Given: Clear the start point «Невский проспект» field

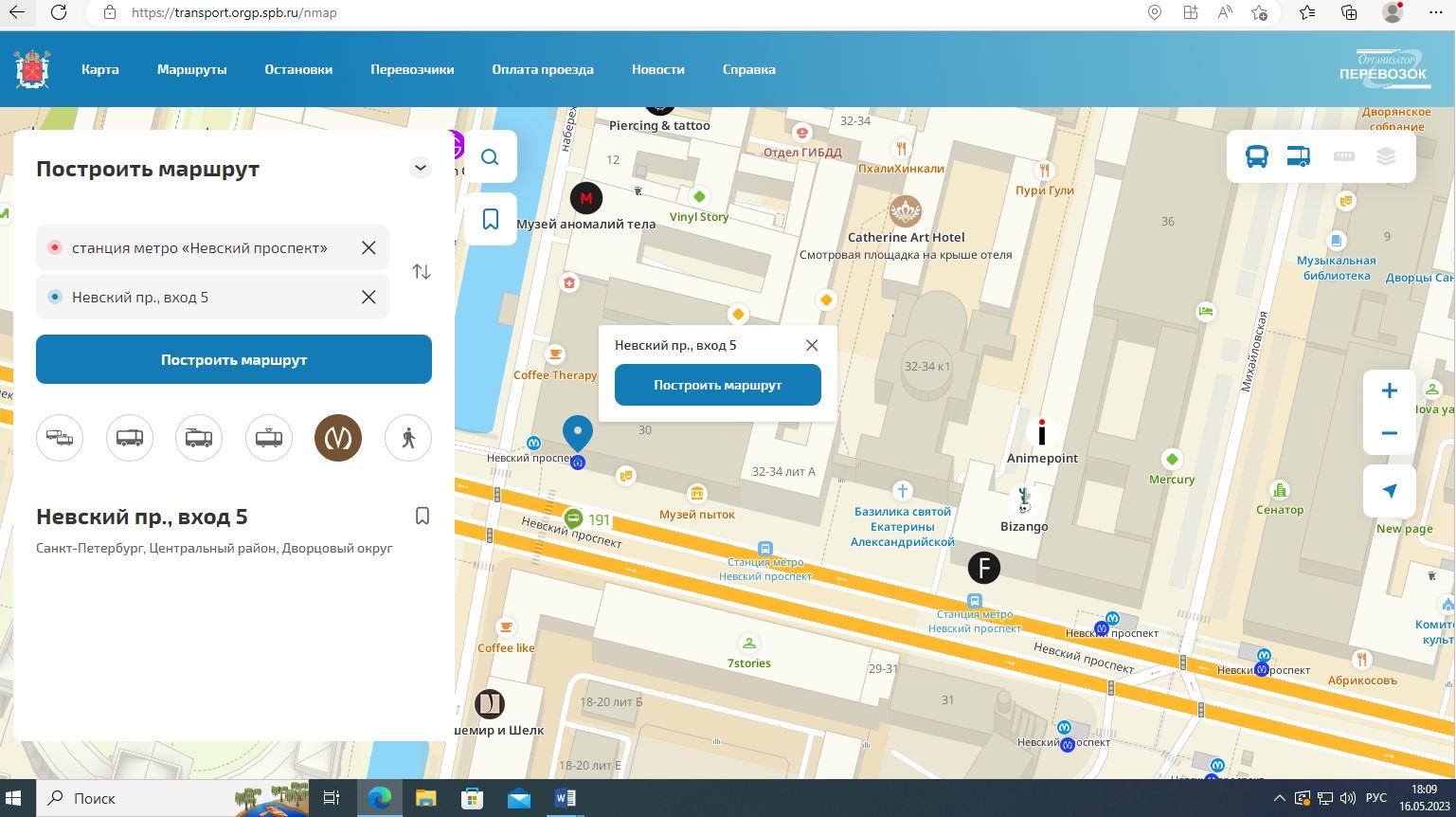Looking at the screenshot, I should click(368, 247).
